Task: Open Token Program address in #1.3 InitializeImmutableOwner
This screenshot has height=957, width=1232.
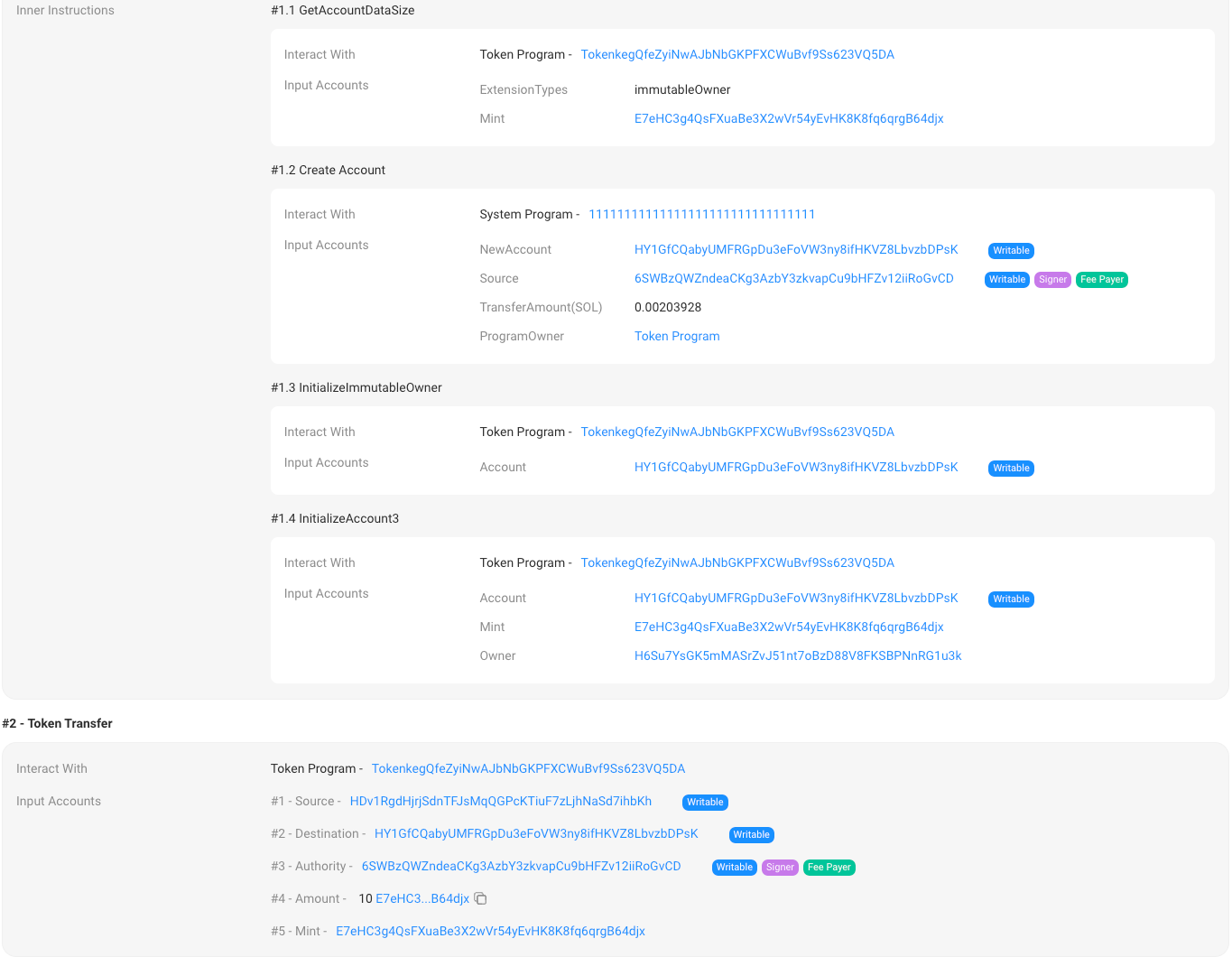Action: 736,432
